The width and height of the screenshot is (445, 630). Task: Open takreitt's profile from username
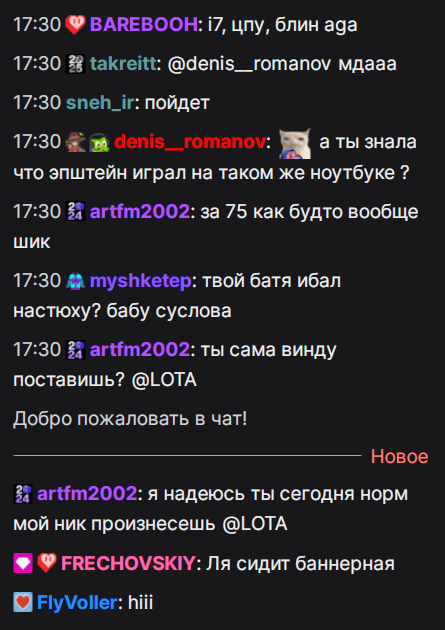pos(123,64)
